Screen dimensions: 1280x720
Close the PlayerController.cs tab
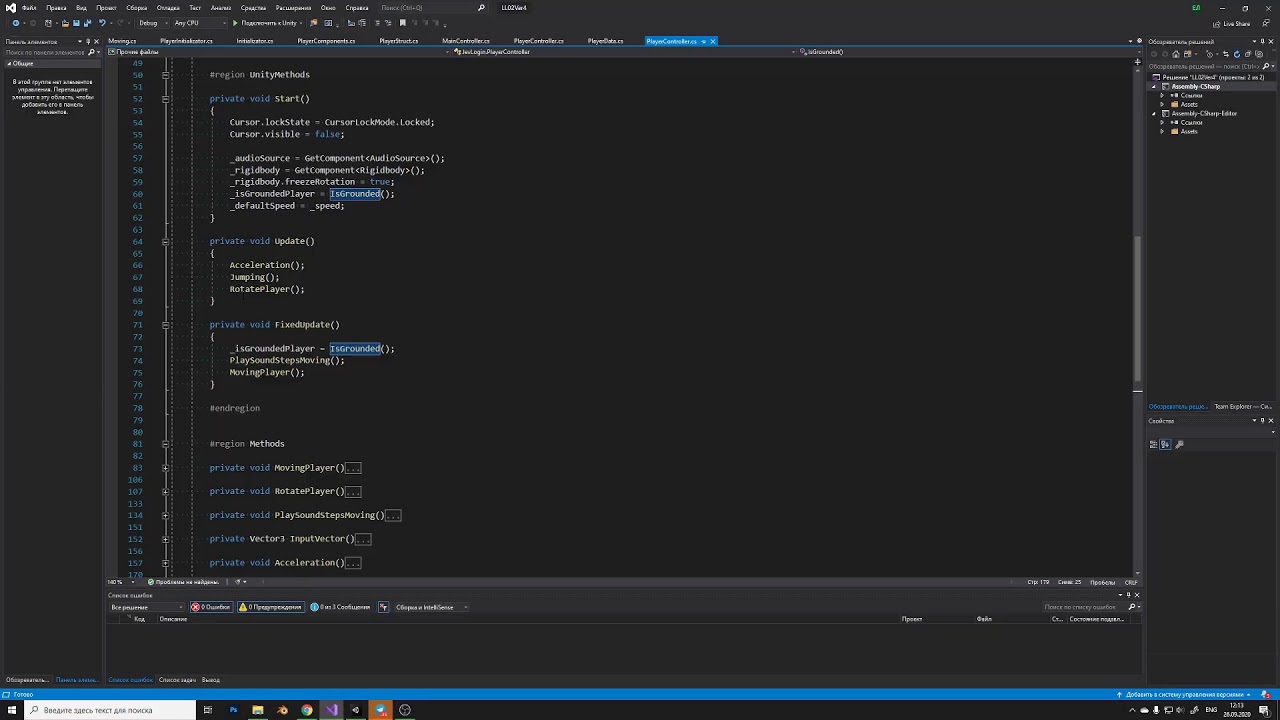coord(713,41)
